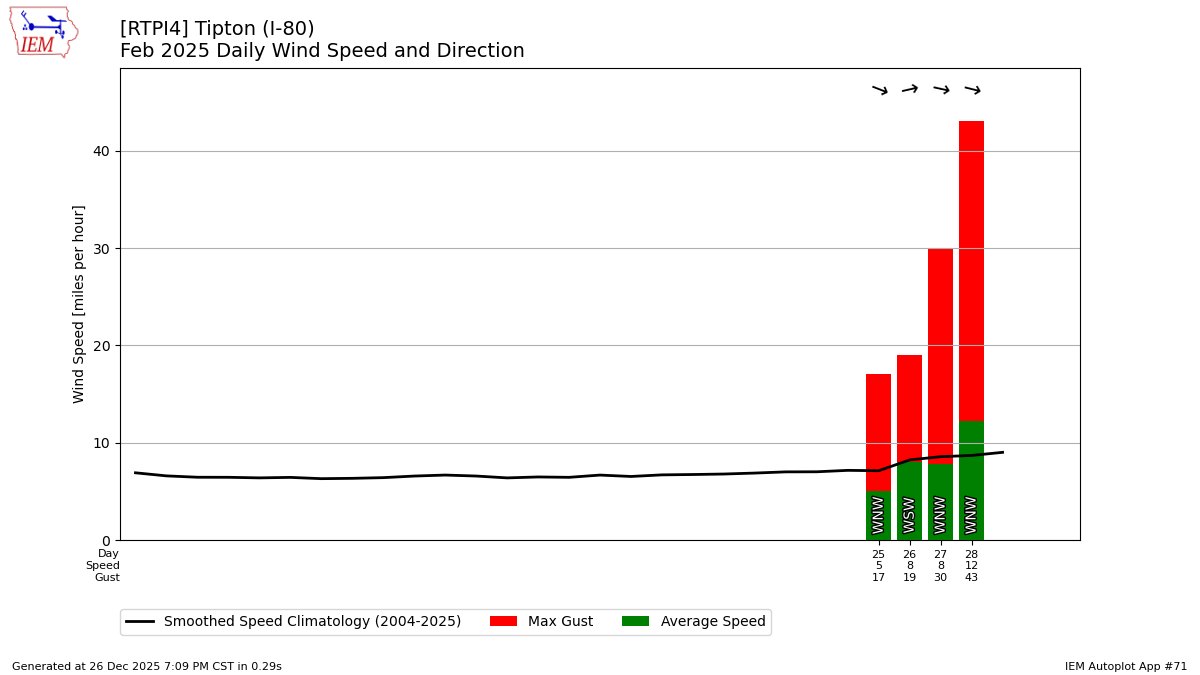Click the Average Speed green legend swatch

point(635,622)
